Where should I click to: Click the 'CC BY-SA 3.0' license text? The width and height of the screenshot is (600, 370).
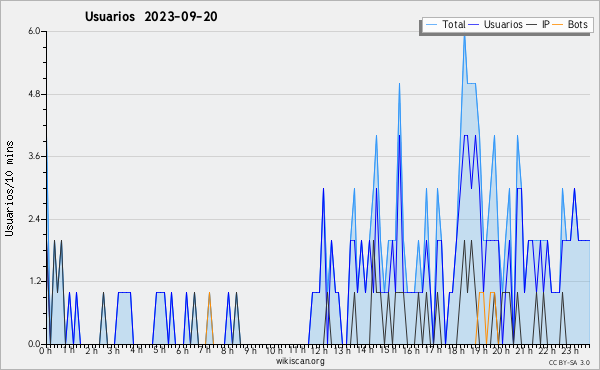(569, 362)
